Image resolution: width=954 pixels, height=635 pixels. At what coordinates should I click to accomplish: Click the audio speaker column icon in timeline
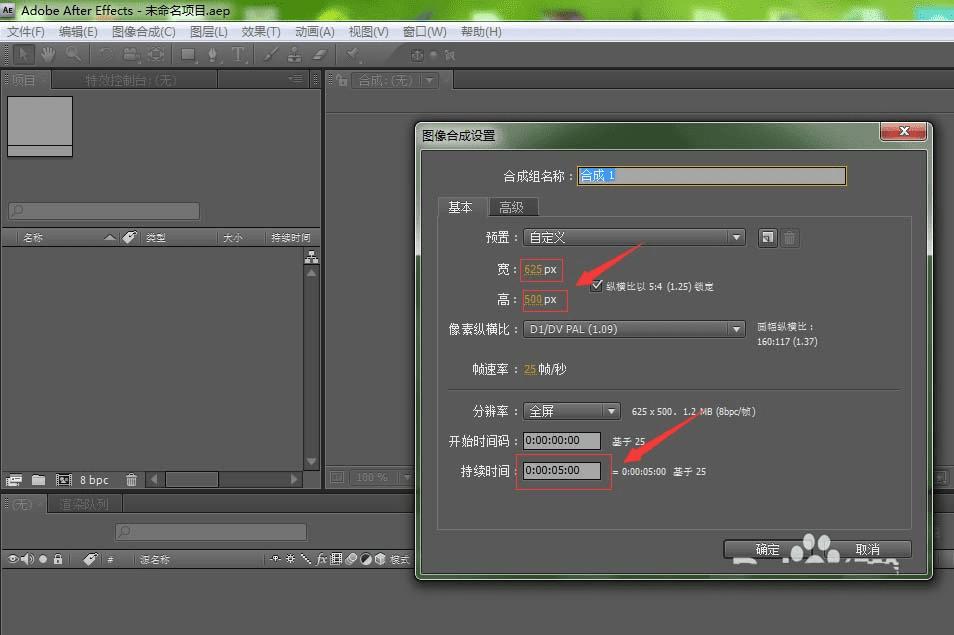point(27,559)
